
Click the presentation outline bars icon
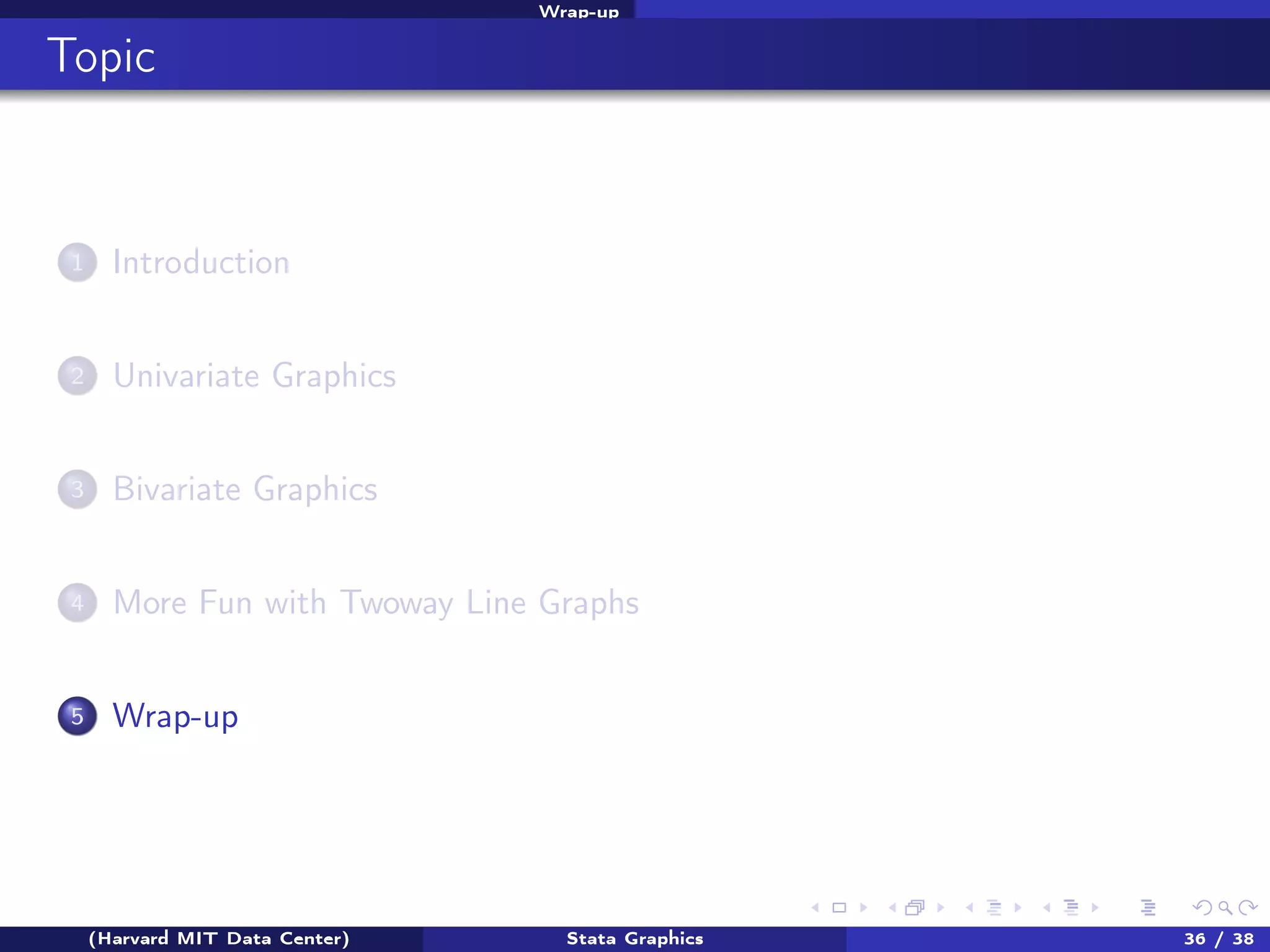click(1148, 908)
